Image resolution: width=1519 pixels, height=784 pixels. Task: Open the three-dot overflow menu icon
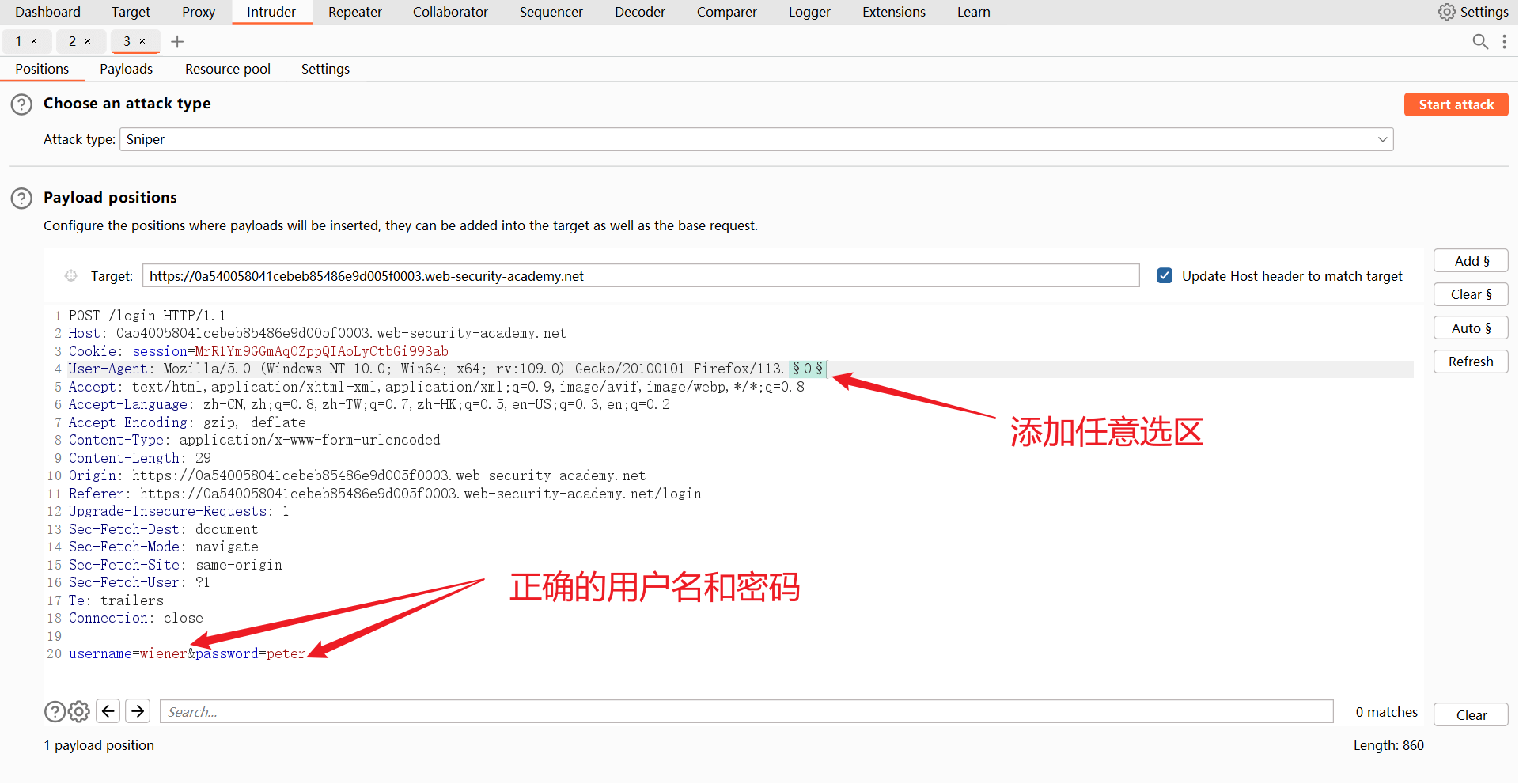pyautogui.click(x=1504, y=41)
